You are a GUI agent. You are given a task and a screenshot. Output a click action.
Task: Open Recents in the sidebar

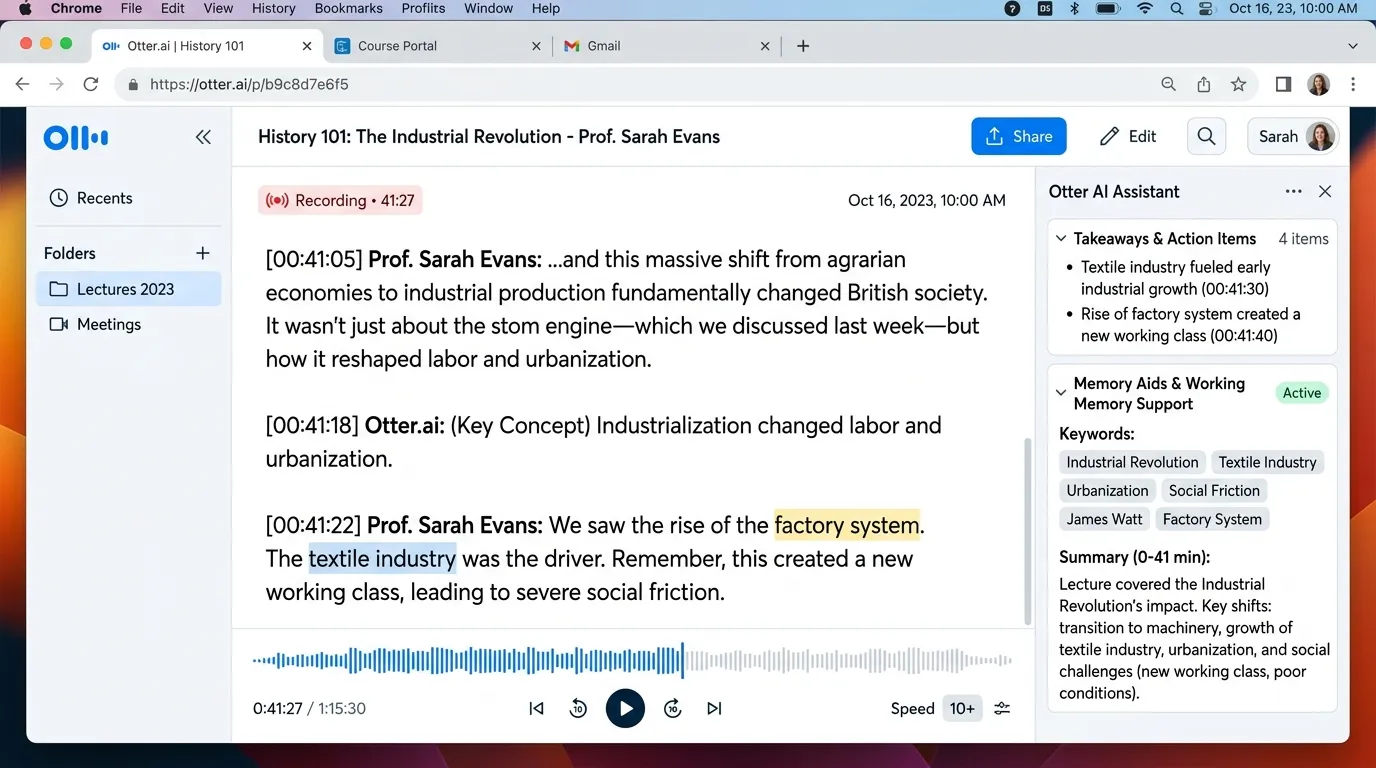click(x=91, y=198)
